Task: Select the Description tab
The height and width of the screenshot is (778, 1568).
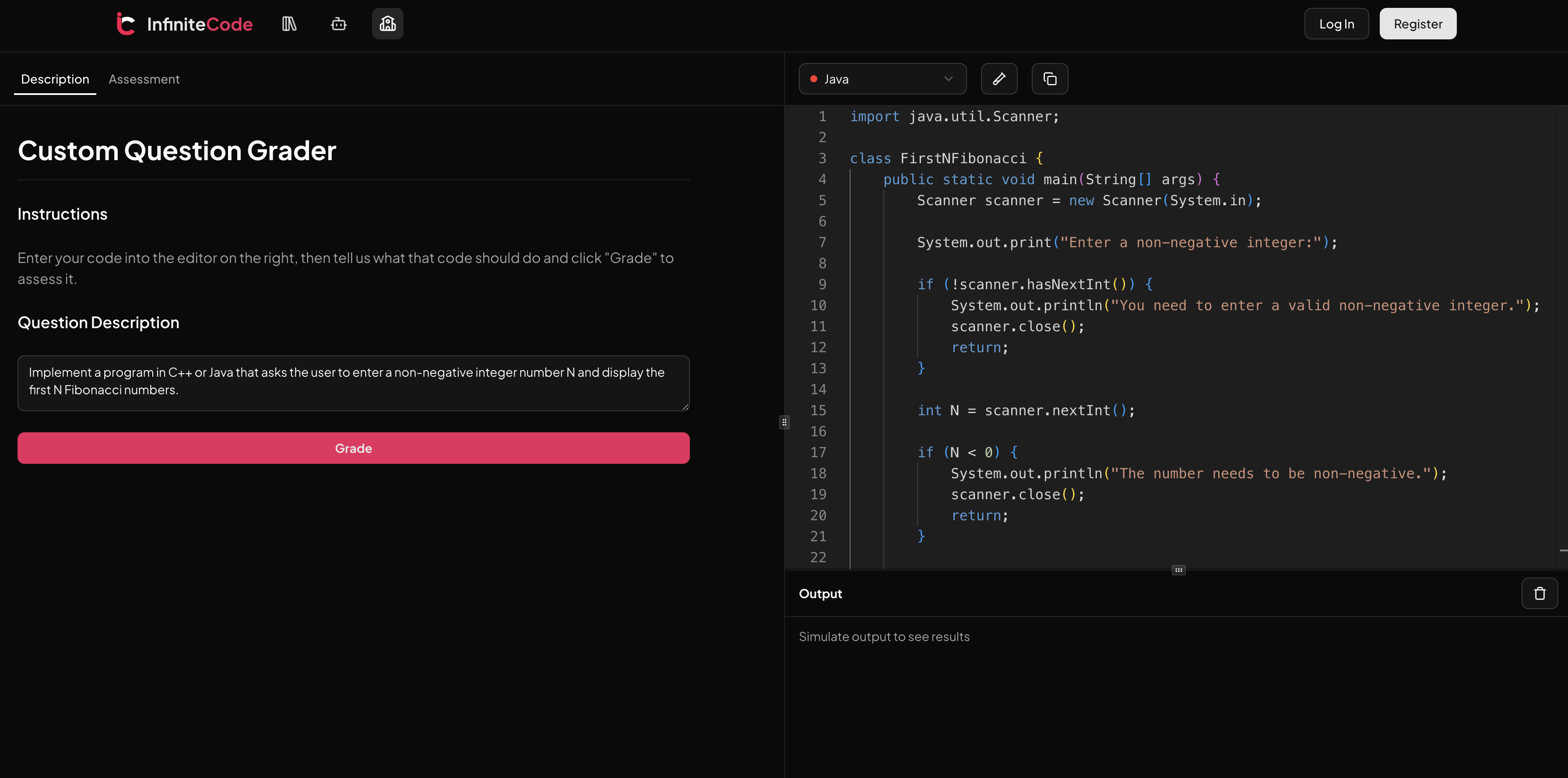Action: coord(55,79)
